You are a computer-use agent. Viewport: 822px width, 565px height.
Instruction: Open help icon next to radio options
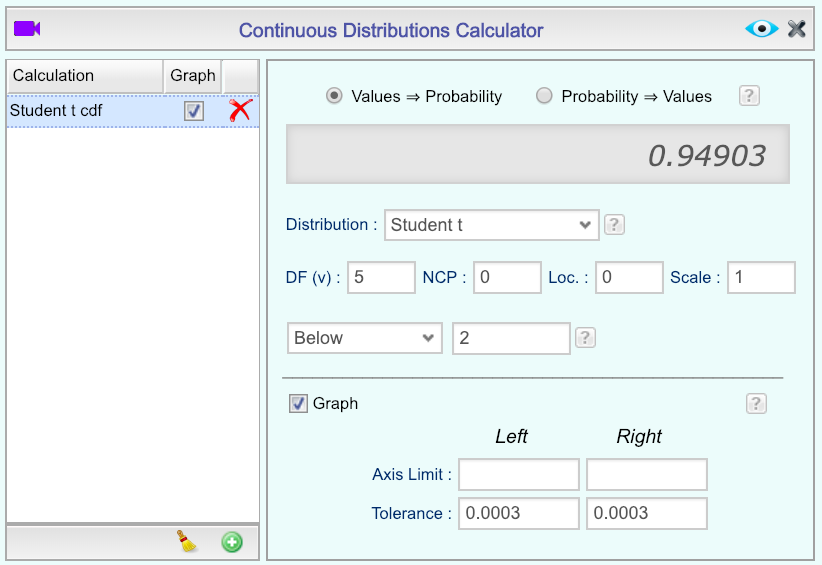click(749, 96)
